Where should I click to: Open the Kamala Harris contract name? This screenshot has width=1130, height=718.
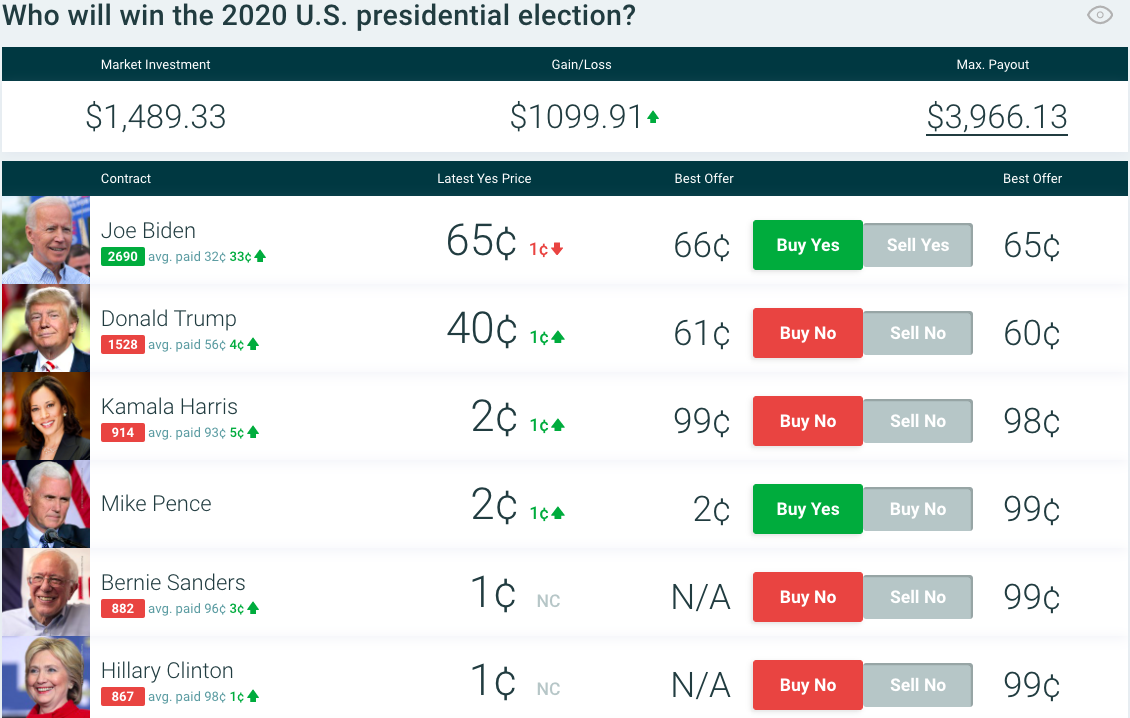coord(169,407)
